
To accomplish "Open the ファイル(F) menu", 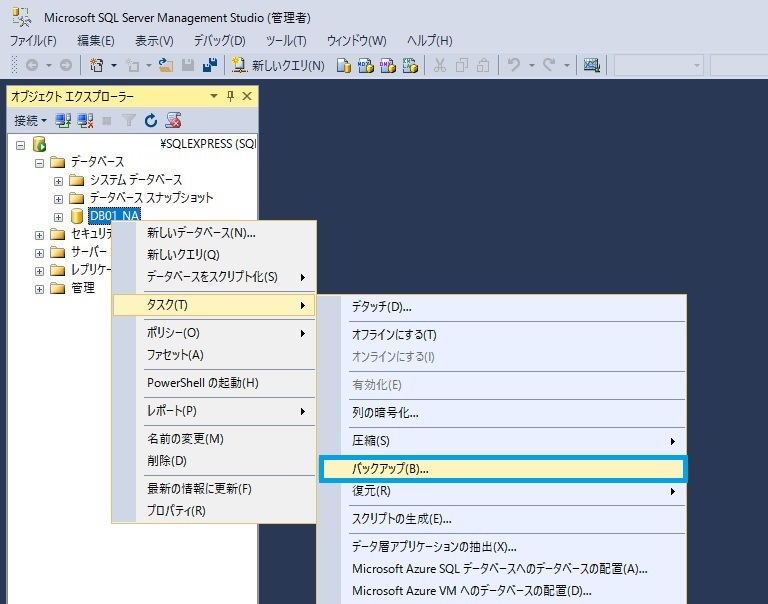I will point(33,41).
